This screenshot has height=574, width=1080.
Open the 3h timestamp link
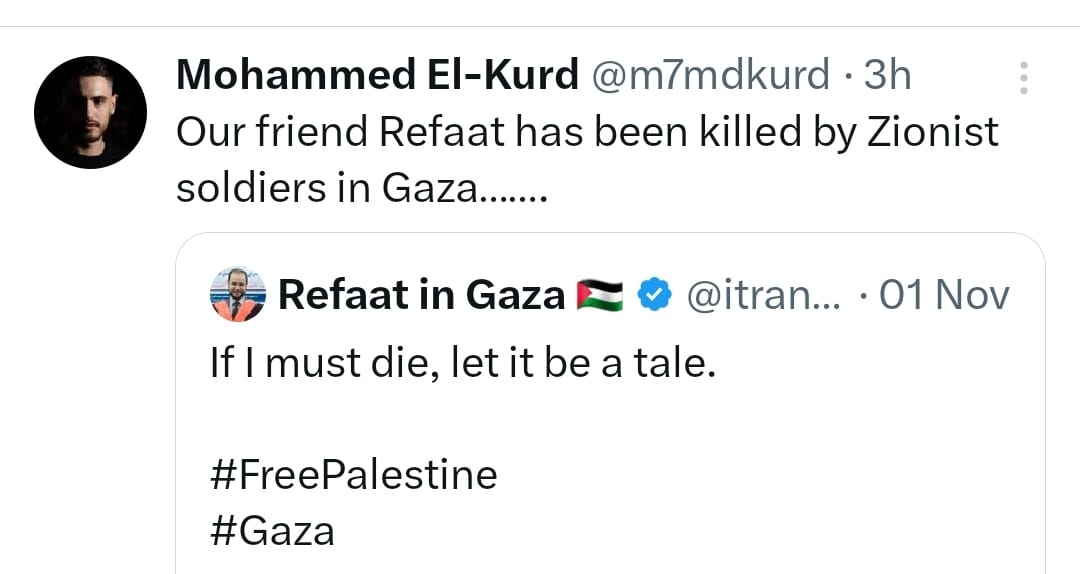tap(887, 75)
